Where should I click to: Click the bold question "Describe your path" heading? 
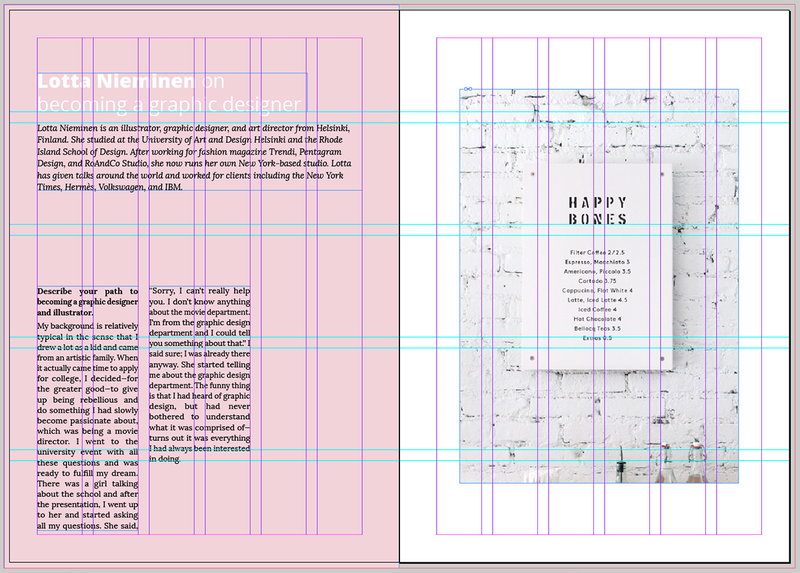(87, 302)
